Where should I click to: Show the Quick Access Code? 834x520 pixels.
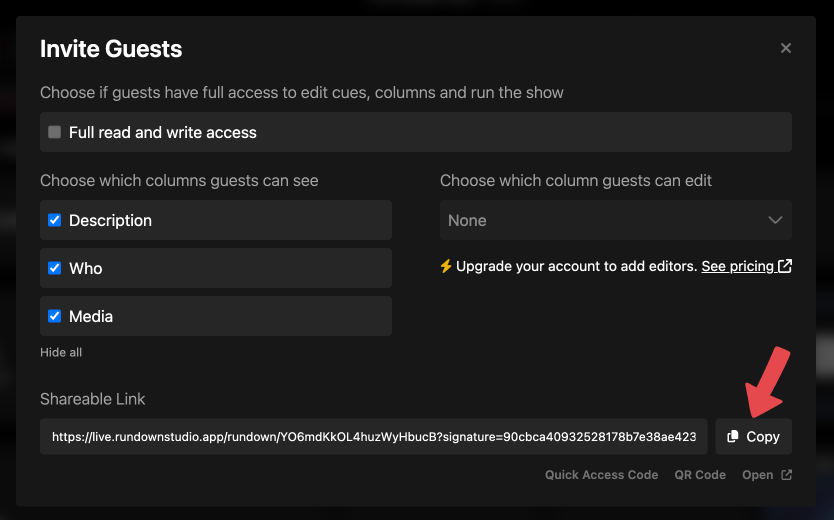click(602, 475)
